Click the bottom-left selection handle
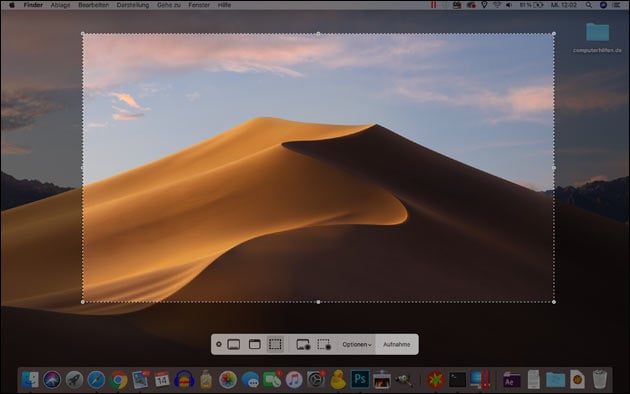Image resolution: width=630 pixels, height=394 pixels. (83, 302)
